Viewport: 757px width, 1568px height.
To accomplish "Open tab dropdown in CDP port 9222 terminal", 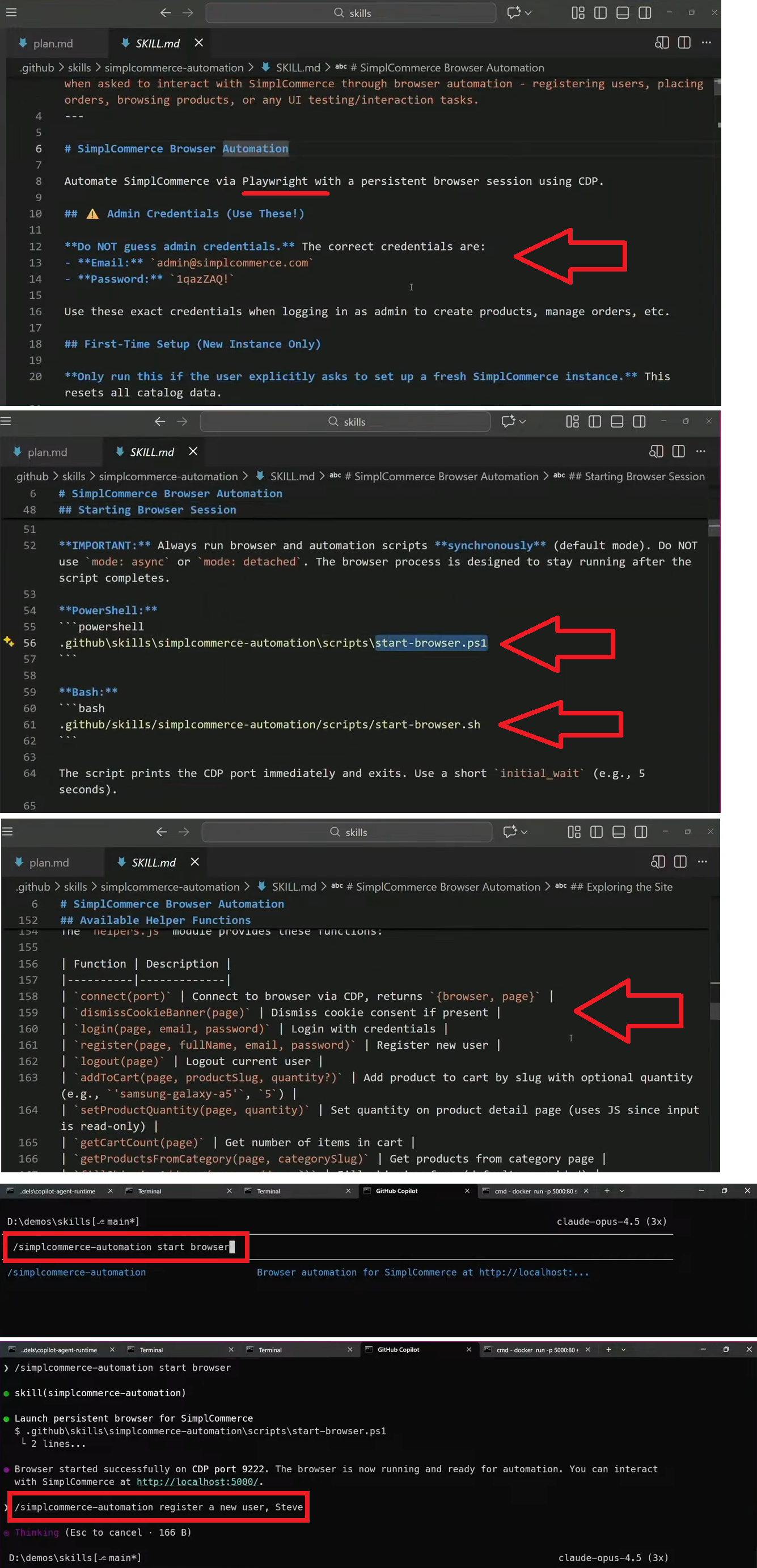I will tap(624, 1350).
